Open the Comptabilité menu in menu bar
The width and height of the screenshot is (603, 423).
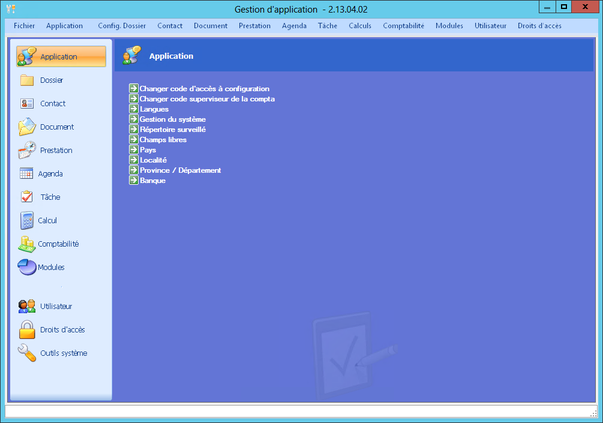pos(403,25)
